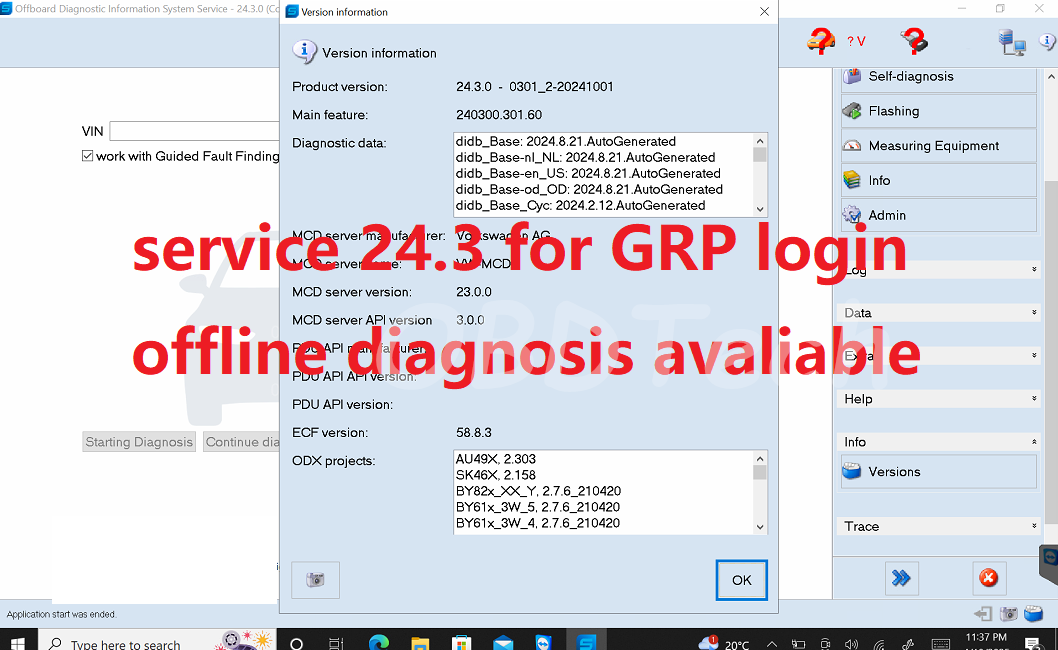Click the status bar camera icon

[1009, 614]
